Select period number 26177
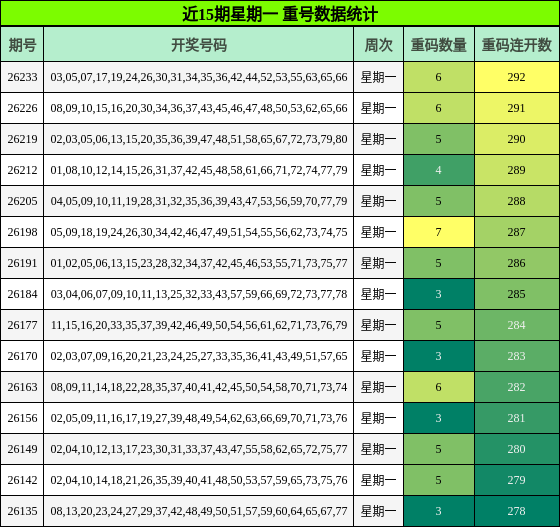 click(x=22, y=325)
